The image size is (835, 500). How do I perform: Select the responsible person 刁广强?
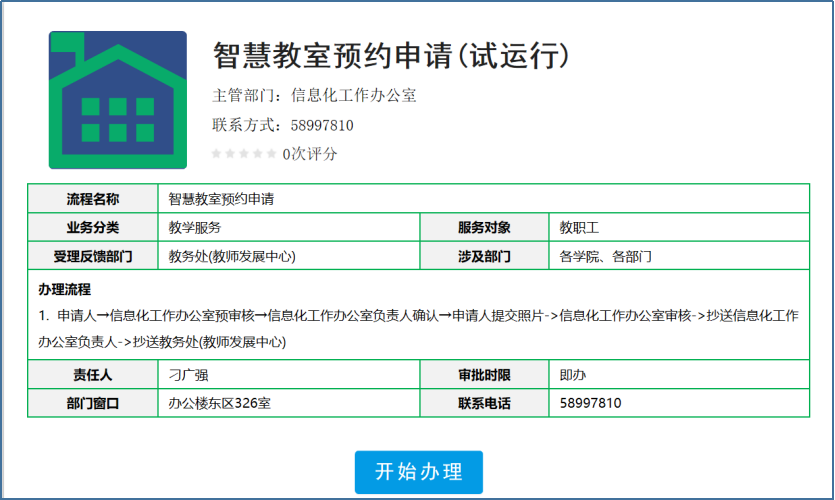click(189, 375)
